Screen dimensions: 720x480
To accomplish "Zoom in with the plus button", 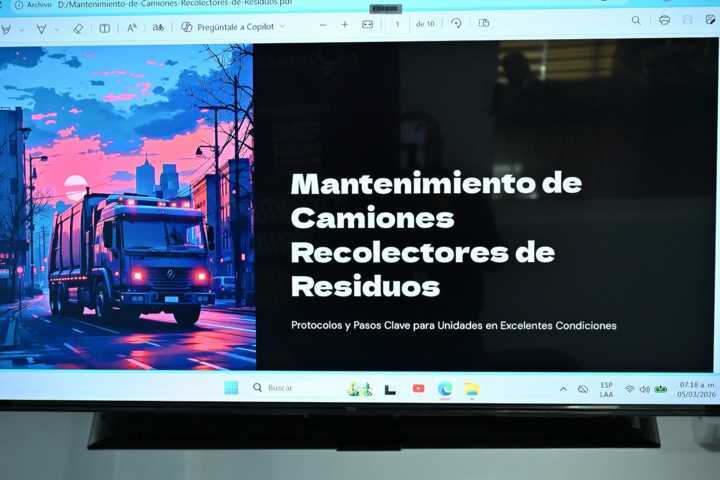I will click(x=345, y=24).
